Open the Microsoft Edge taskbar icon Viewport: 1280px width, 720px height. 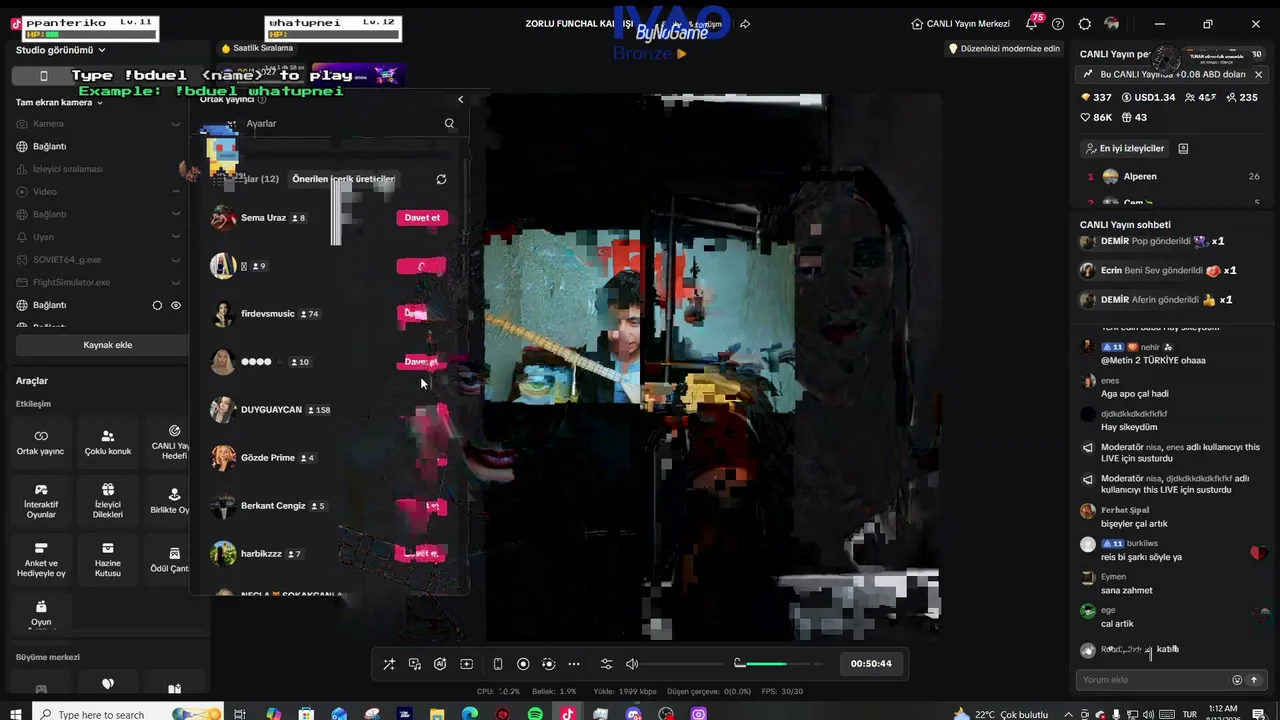(x=470, y=714)
